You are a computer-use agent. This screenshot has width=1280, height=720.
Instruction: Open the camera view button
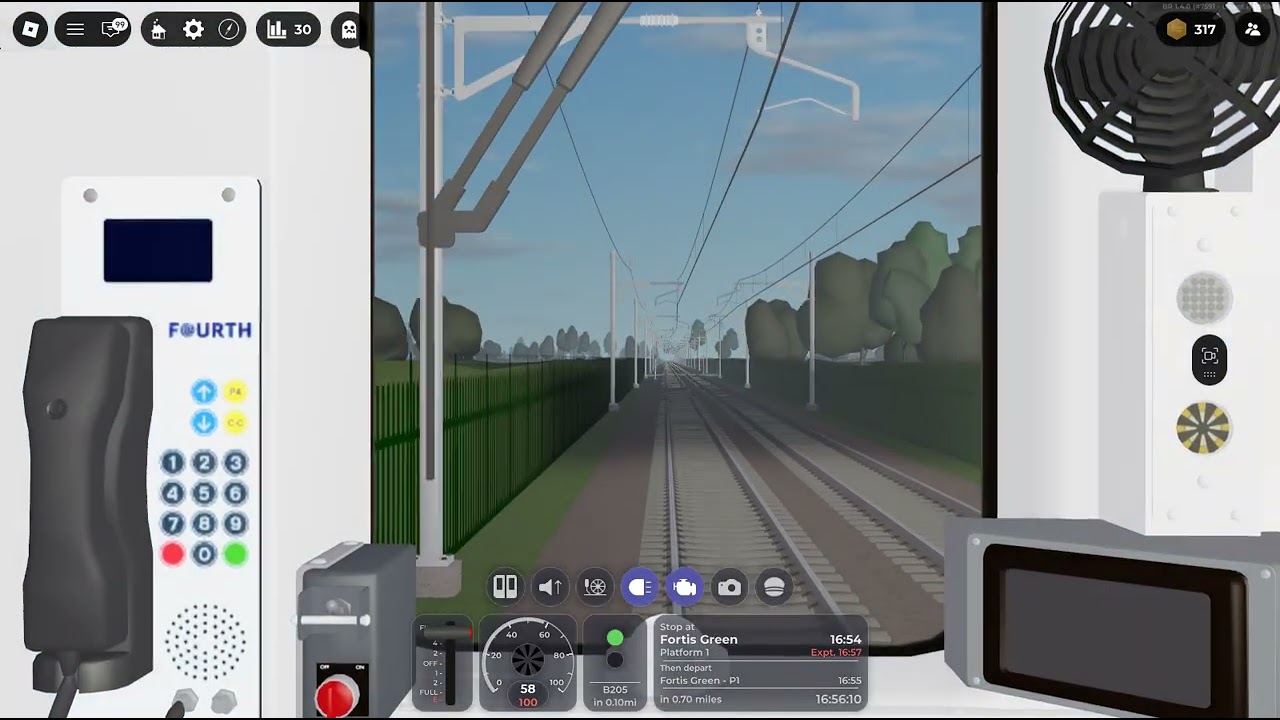point(730,587)
